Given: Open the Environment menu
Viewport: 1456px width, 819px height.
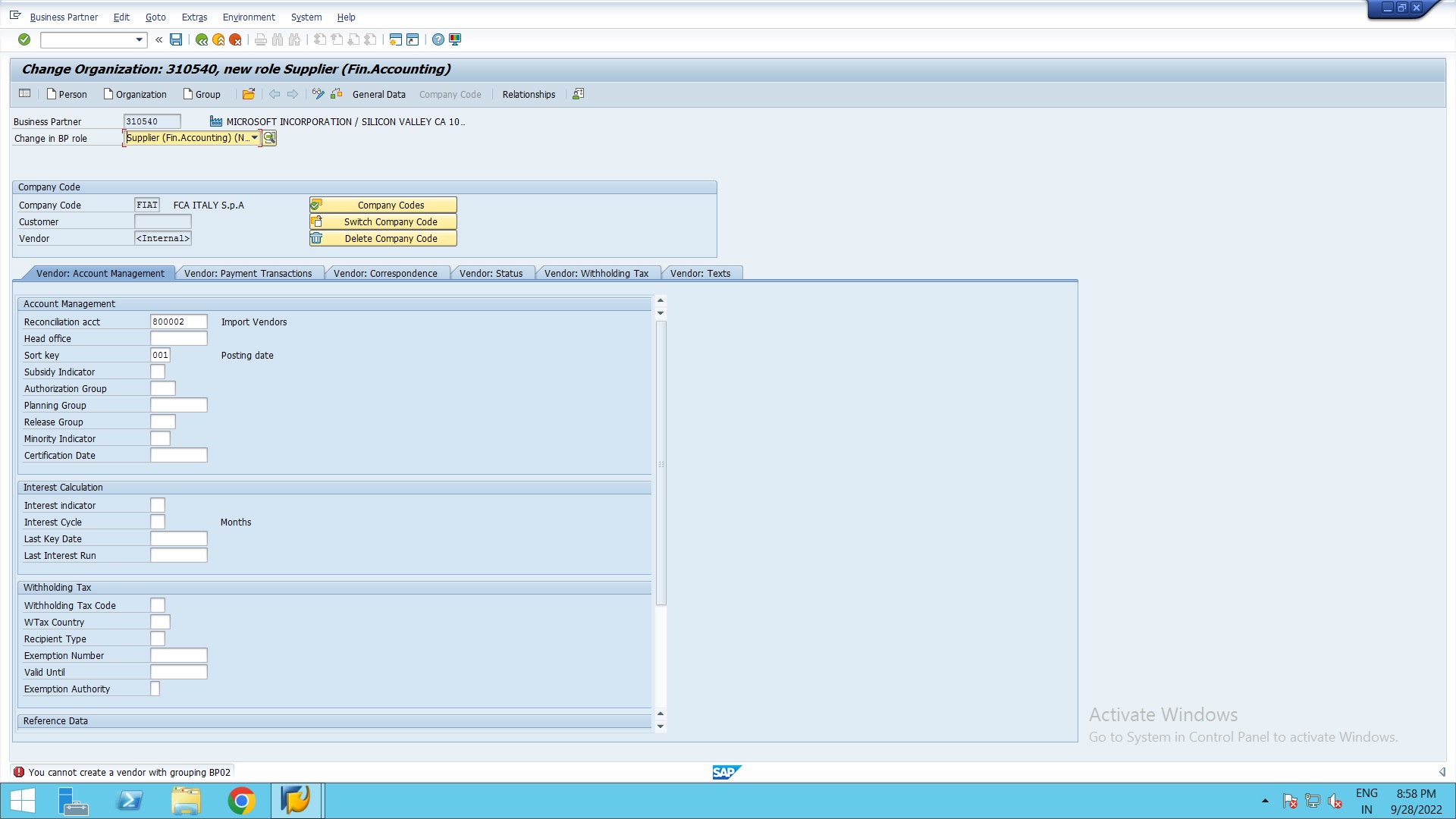Looking at the screenshot, I should point(249,17).
